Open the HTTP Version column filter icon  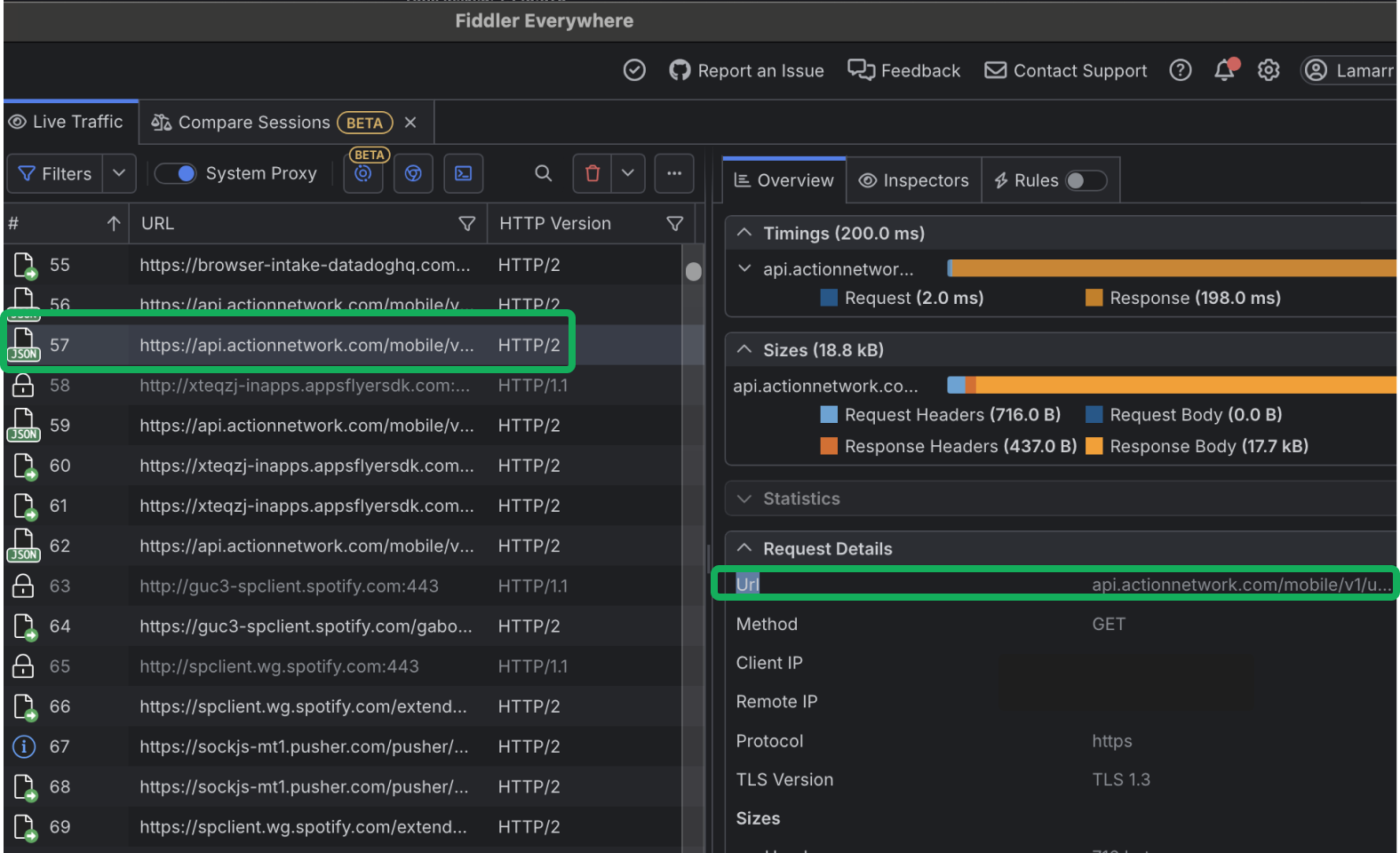click(675, 224)
